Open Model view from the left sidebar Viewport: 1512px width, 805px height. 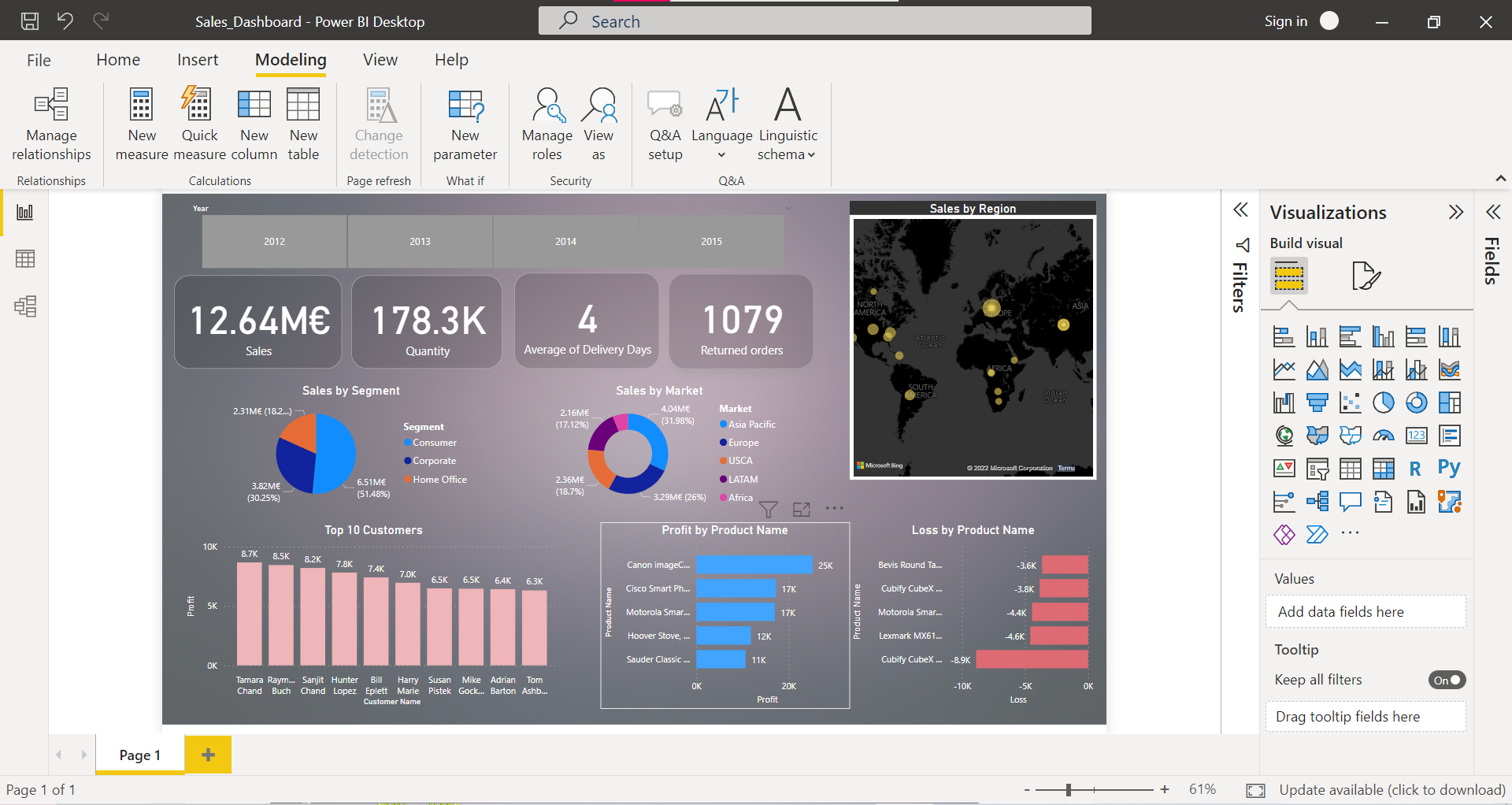26,306
